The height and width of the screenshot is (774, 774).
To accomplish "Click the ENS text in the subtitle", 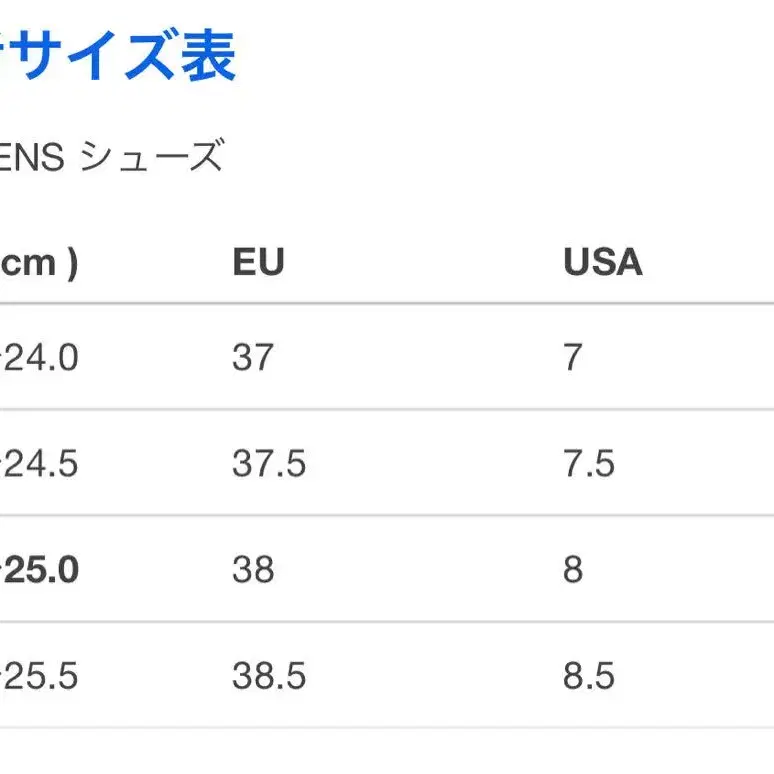I will coord(32,157).
